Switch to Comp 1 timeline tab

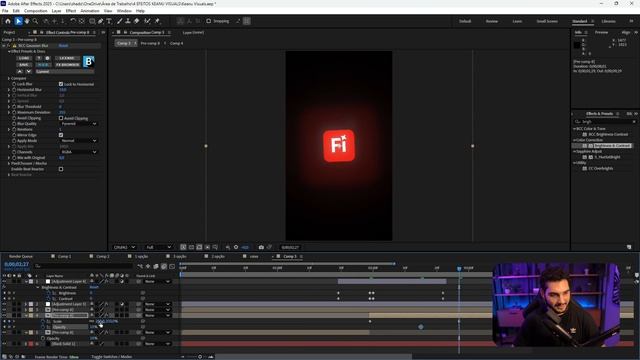(x=64, y=256)
